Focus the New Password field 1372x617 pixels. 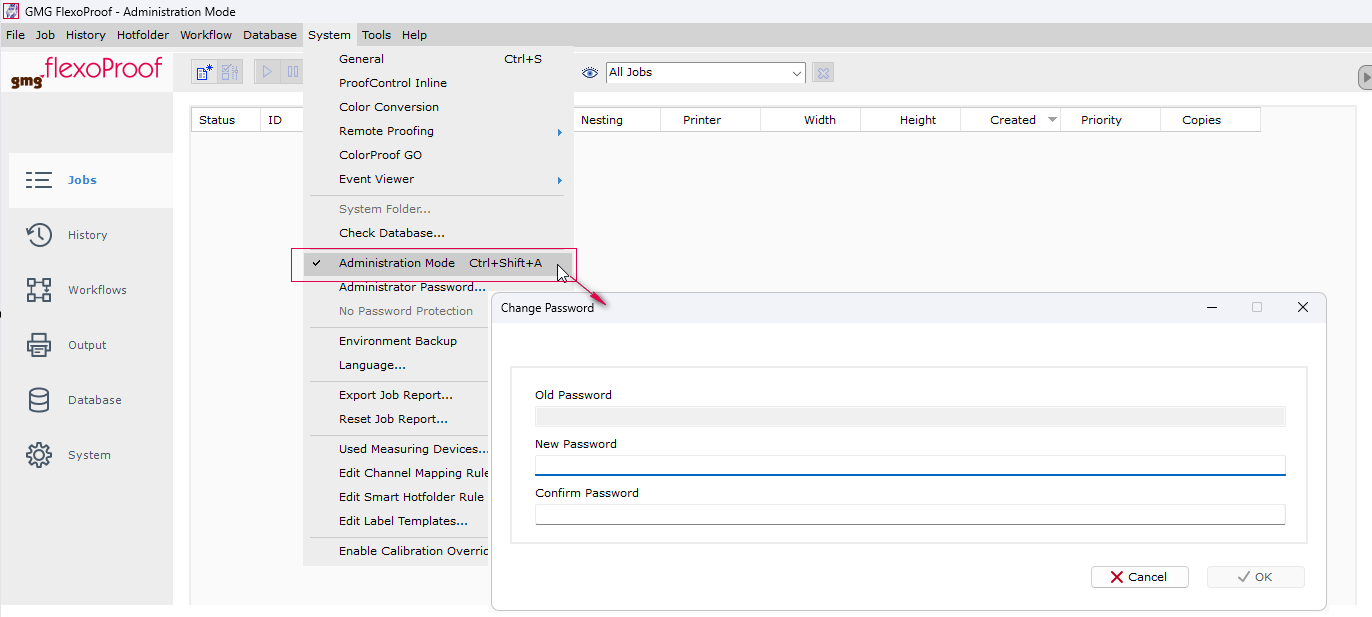coord(910,465)
